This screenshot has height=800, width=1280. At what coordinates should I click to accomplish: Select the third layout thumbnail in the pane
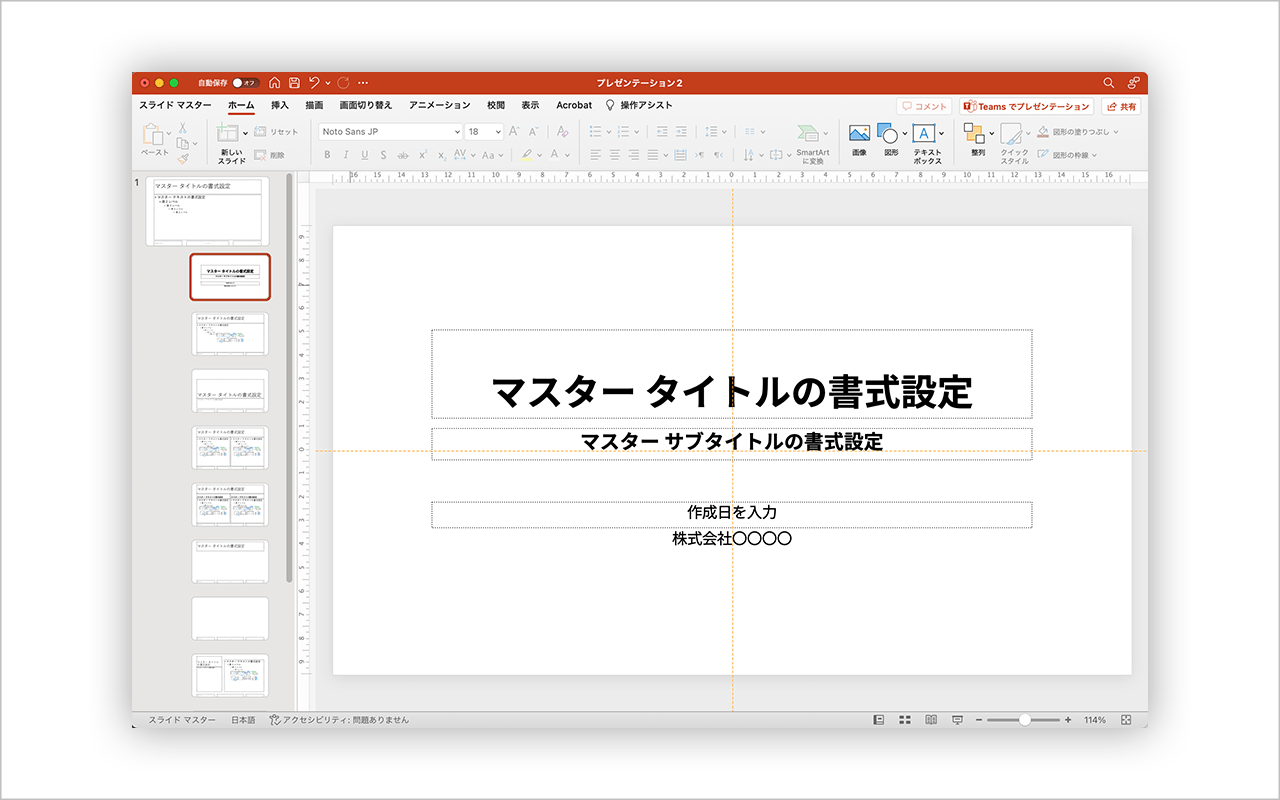point(230,392)
